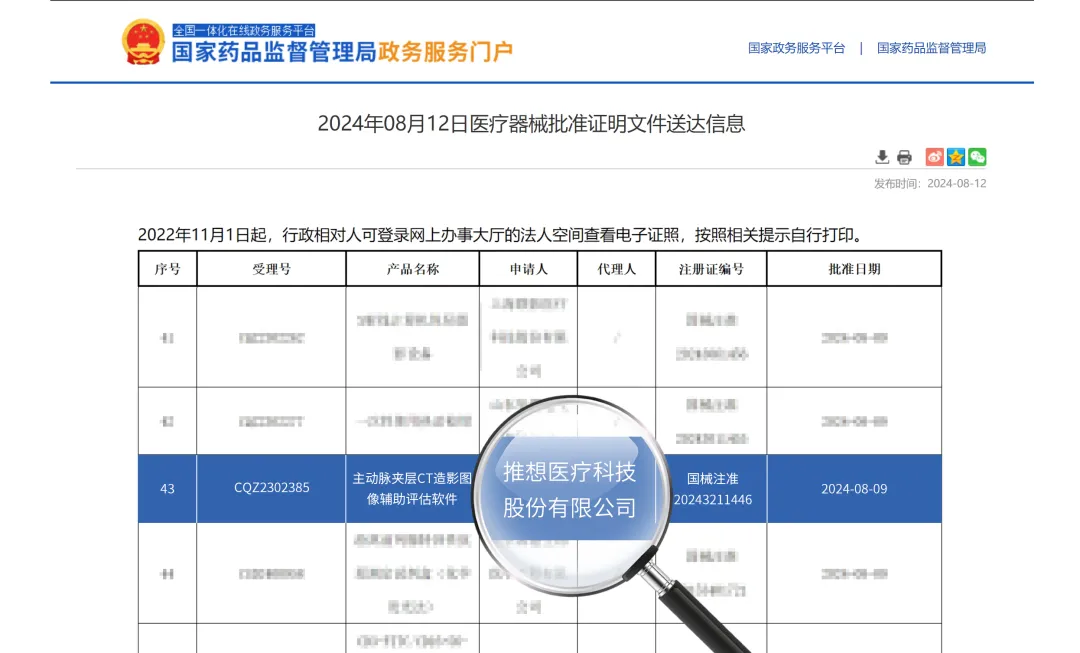Share via the QZone star icon

tap(956, 157)
